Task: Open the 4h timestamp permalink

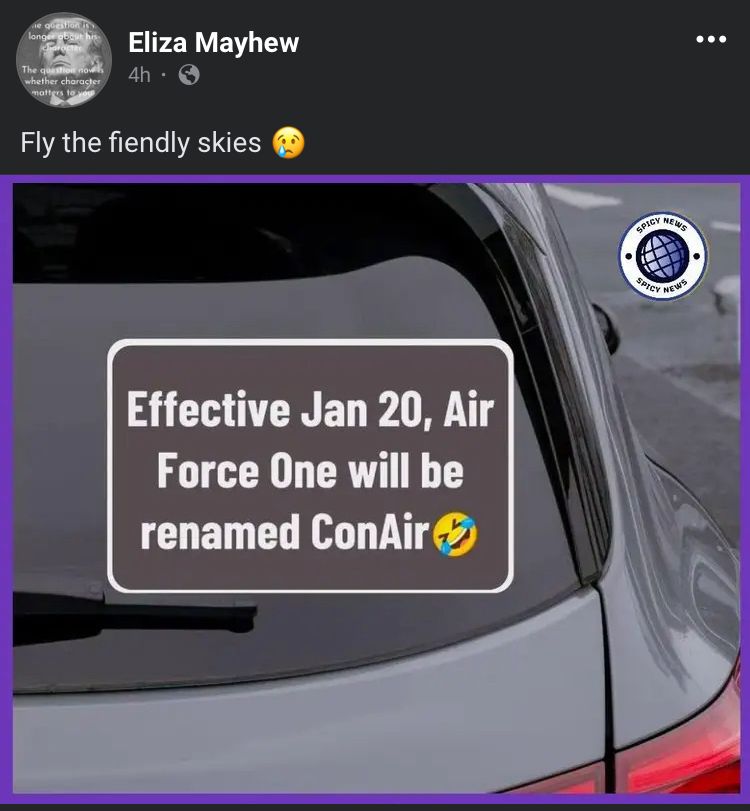Action: point(140,75)
